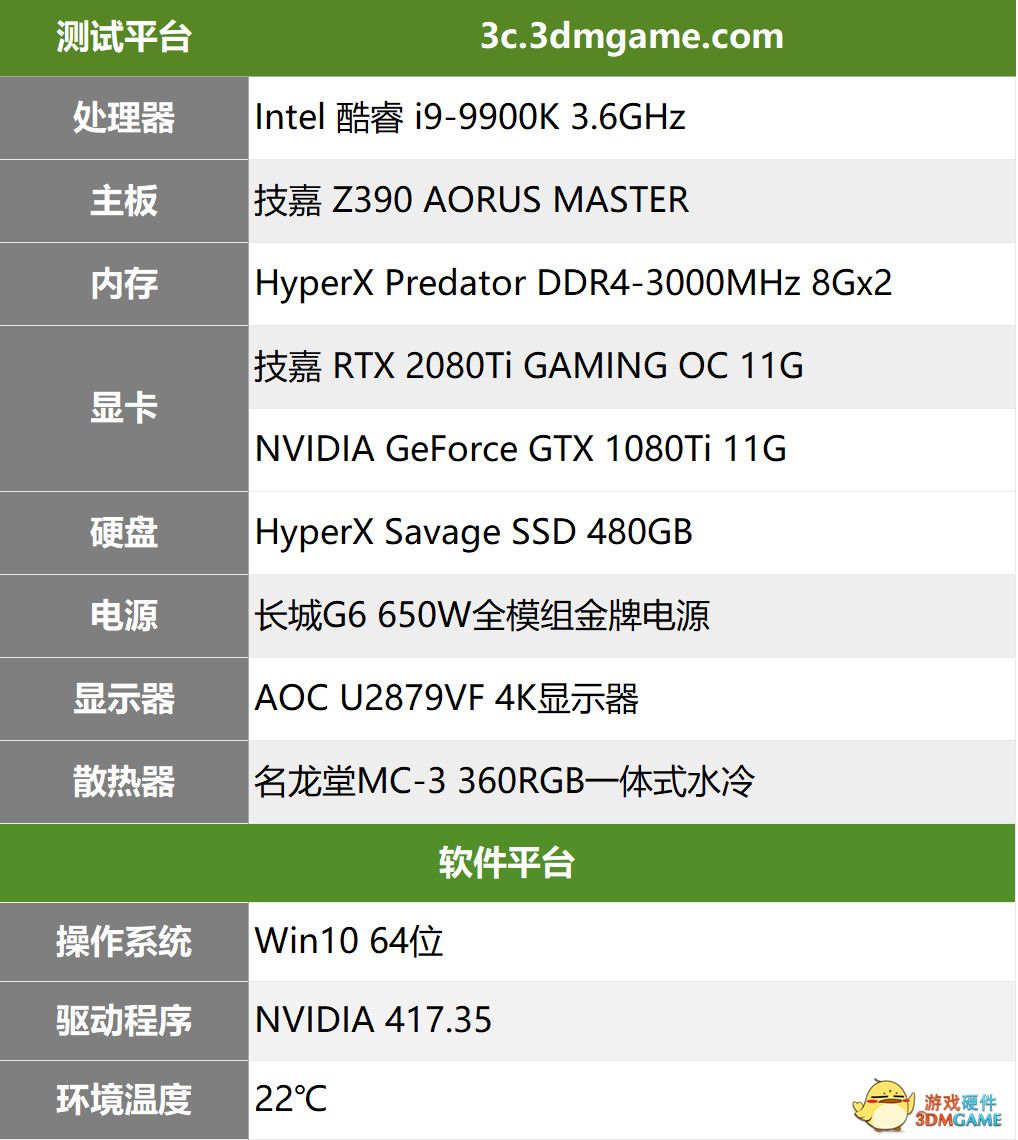Viewport: 1018px width, 1140px height.
Task: Select the 显卡 row label
Action: tap(124, 408)
